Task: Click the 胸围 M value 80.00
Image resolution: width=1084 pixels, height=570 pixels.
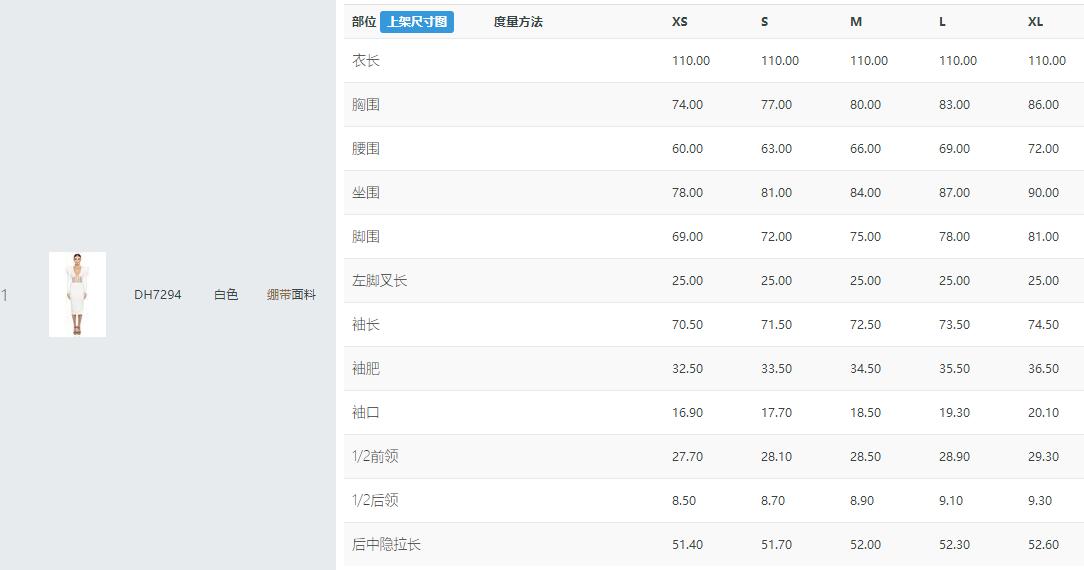Action: tap(866, 104)
